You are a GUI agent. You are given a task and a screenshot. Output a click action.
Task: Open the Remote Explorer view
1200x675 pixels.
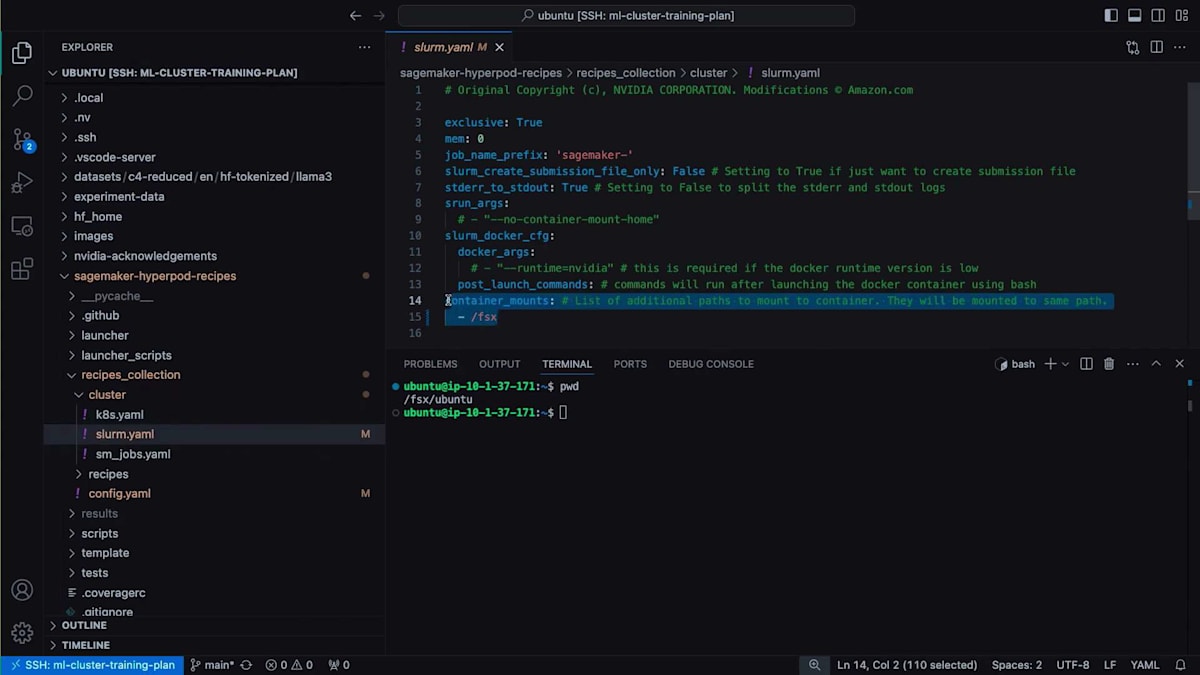pos(22,227)
